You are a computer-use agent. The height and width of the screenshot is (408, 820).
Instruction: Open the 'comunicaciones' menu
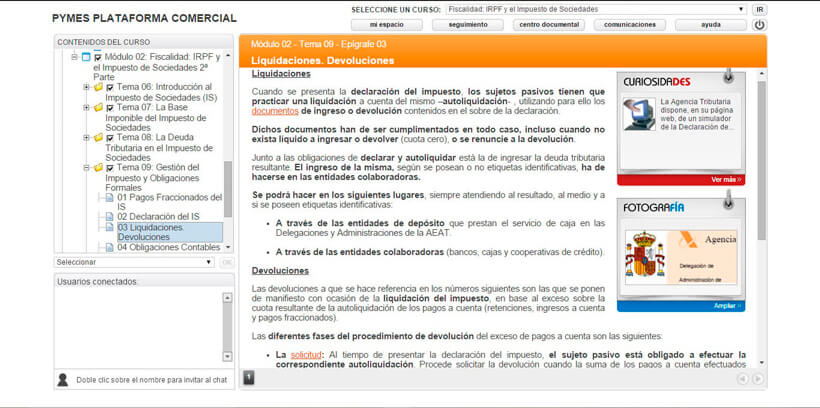630,25
